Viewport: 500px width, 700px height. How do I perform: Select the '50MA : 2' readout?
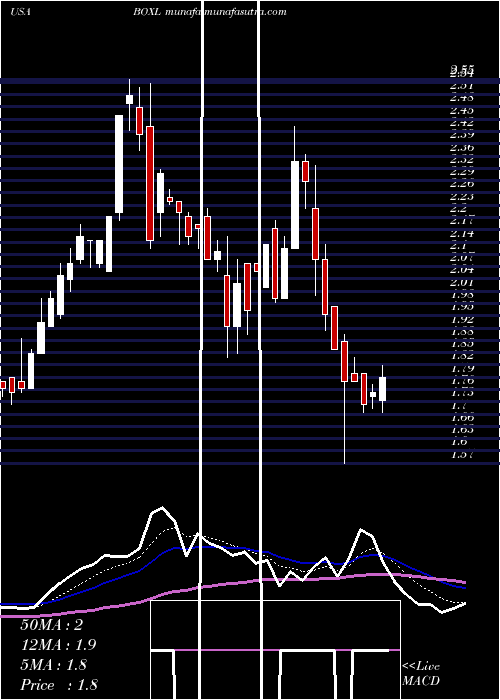pos(52,625)
